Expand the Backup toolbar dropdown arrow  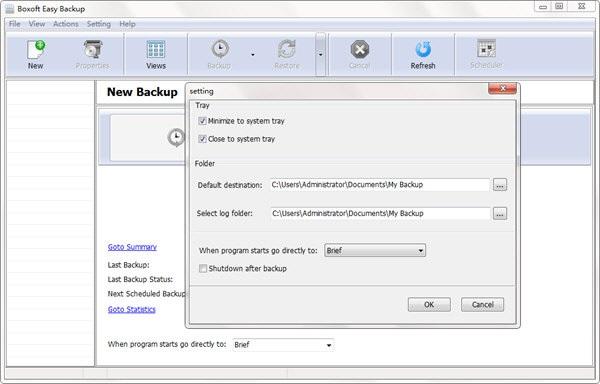tap(253, 55)
